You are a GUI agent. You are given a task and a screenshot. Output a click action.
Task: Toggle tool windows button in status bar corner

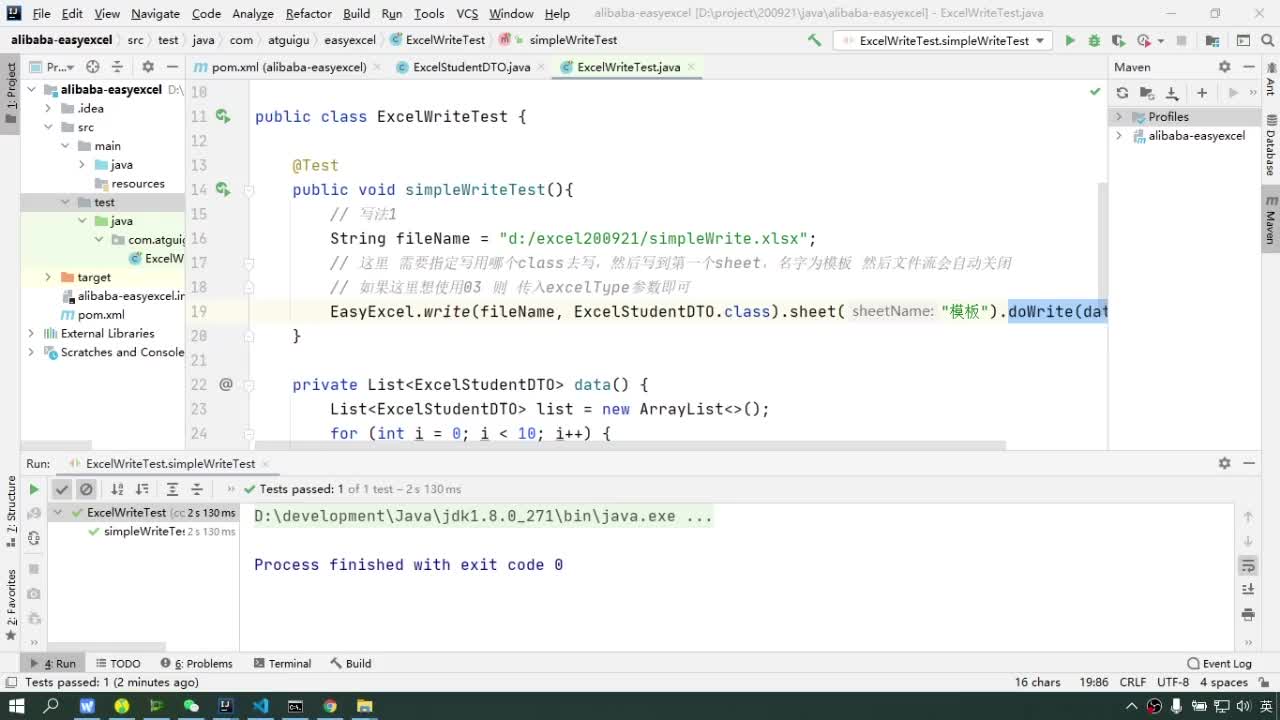coord(11,682)
